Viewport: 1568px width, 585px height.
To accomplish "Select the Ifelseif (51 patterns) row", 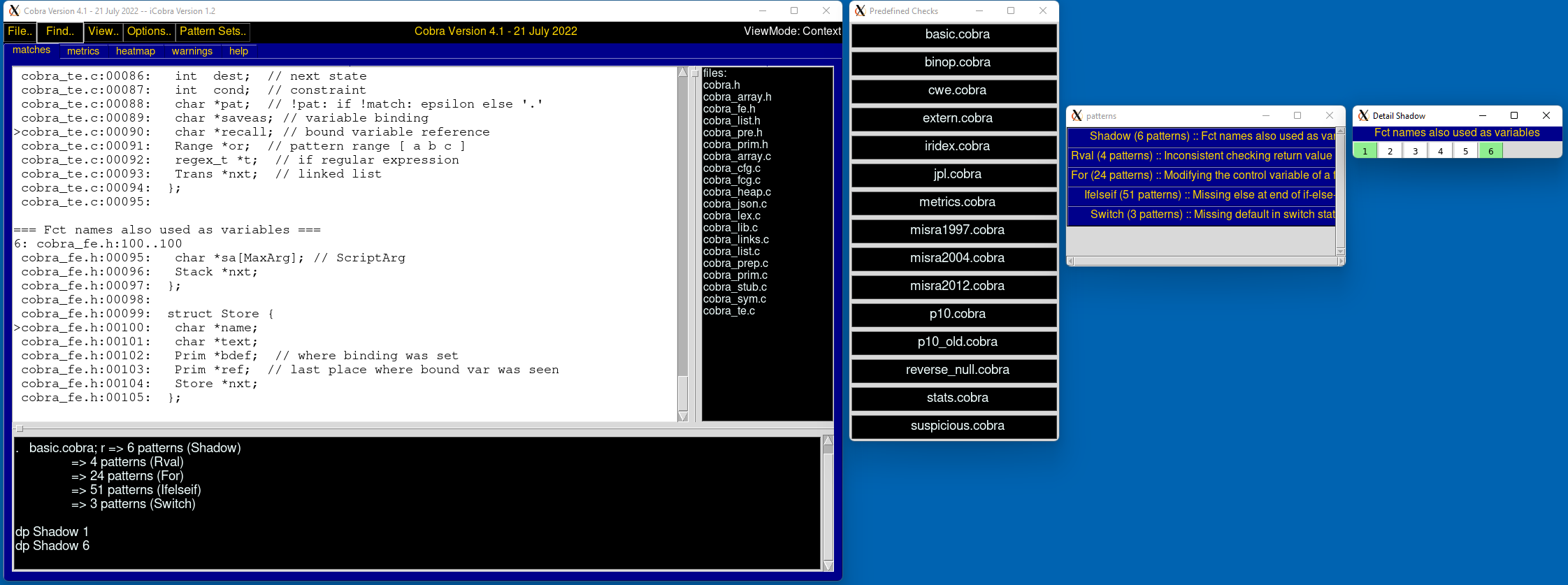I will click(x=1202, y=195).
